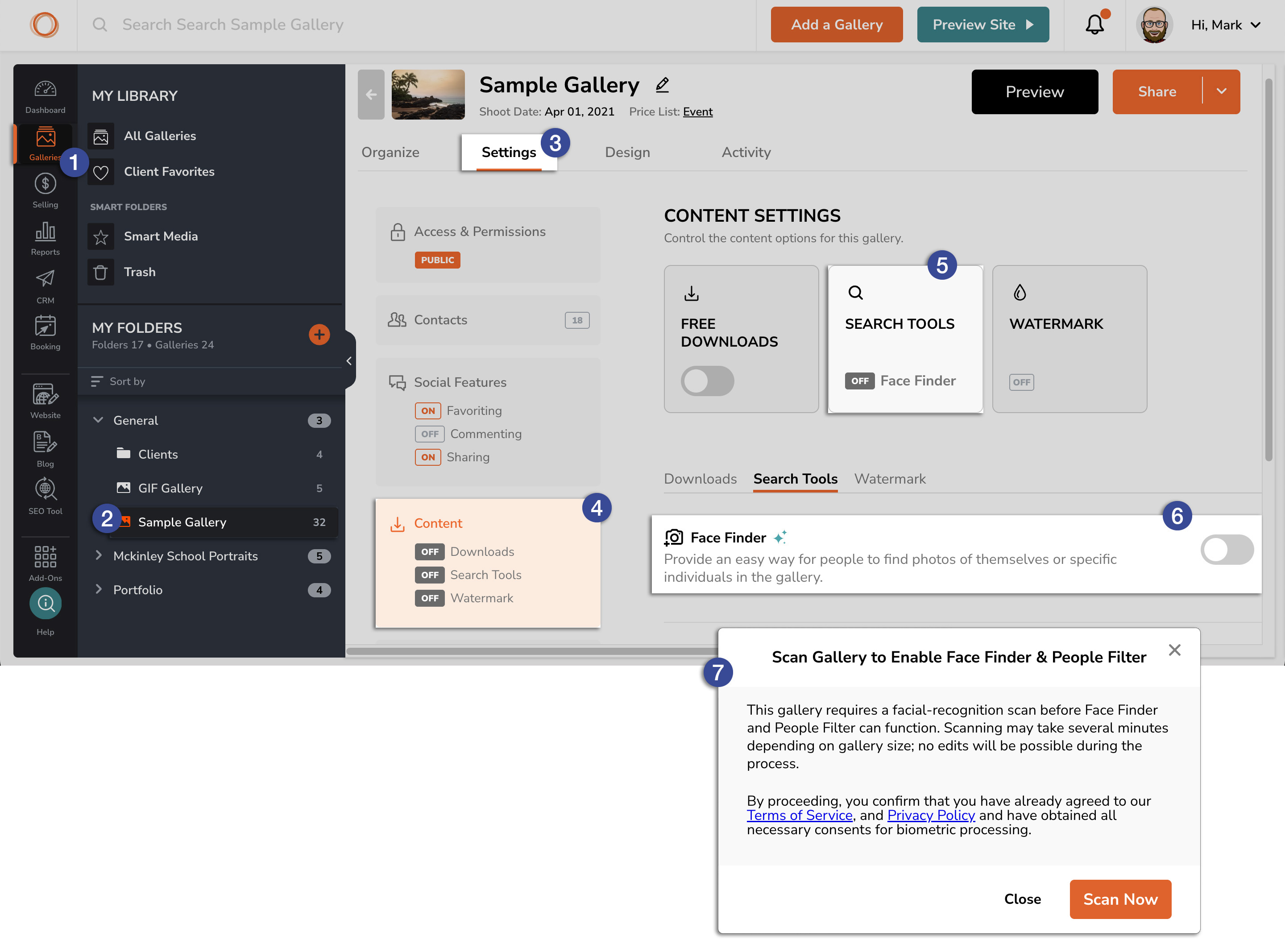The width and height of the screenshot is (1285, 952).
Task: Toggle the Watermark OFF badge
Action: [x=1021, y=381]
